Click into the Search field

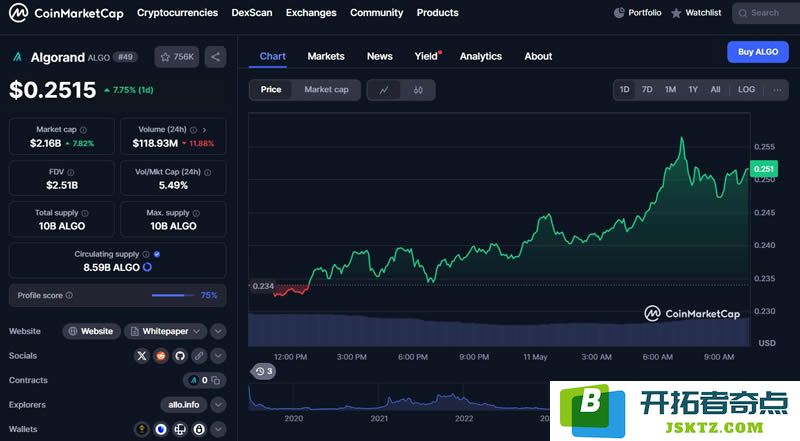766,13
